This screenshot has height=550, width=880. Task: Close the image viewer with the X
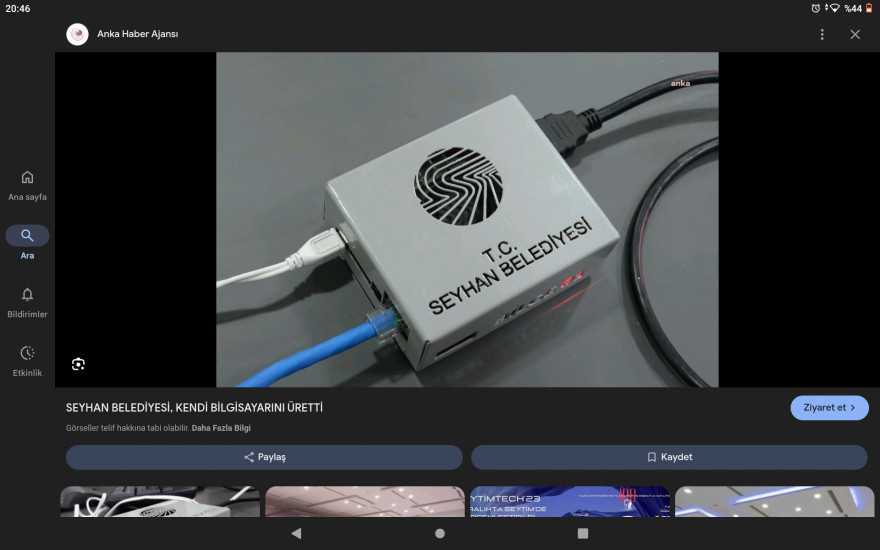(855, 34)
